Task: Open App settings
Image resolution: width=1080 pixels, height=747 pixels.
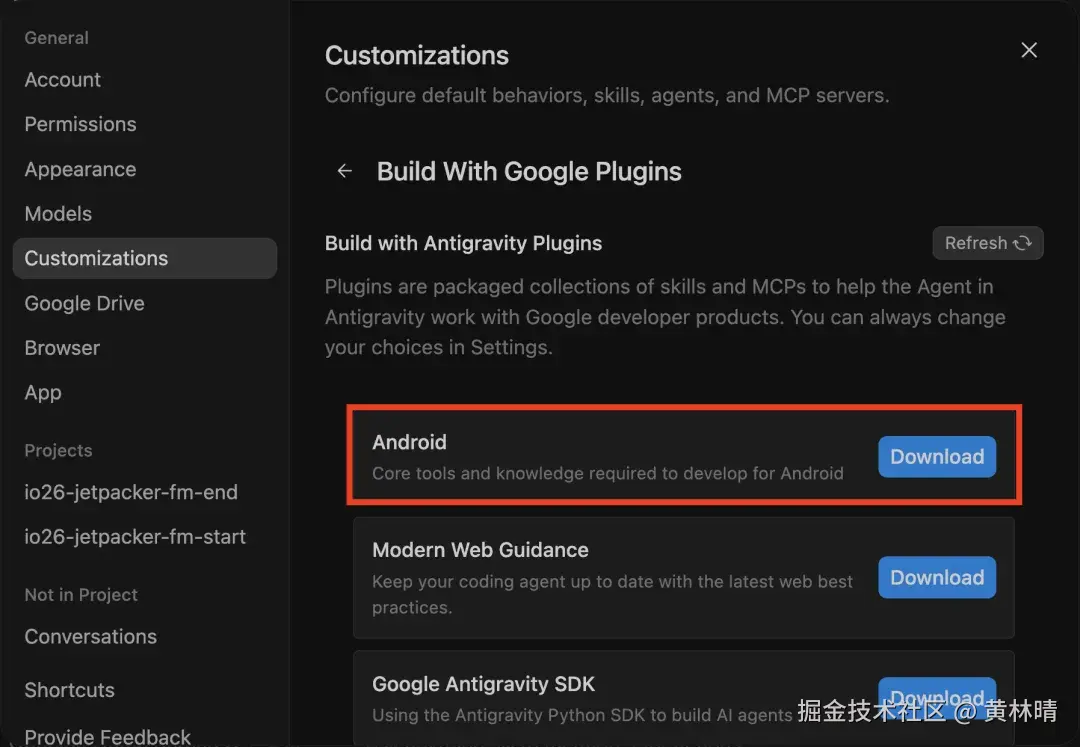Action: click(43, 392)
